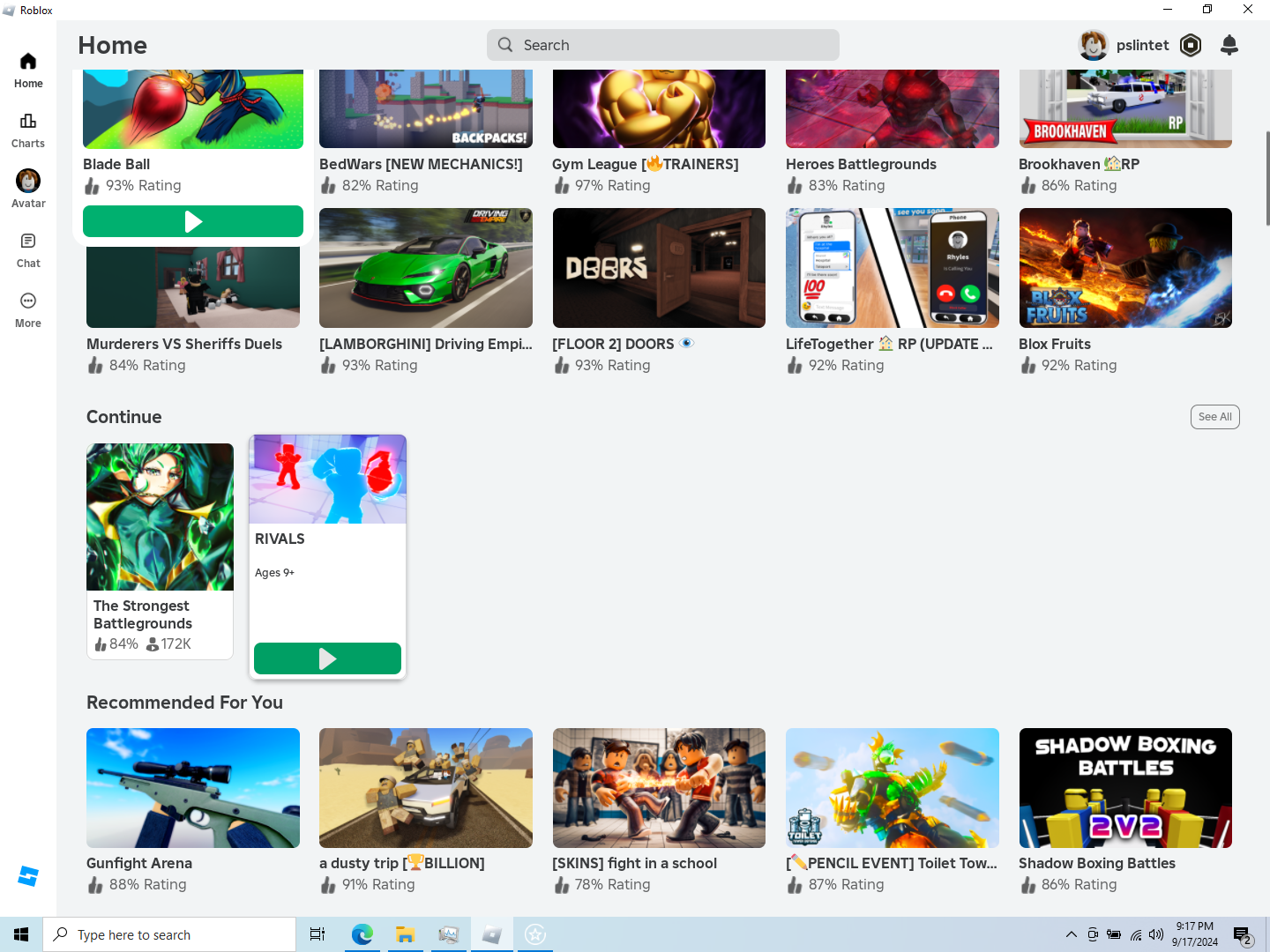The image size is (1270, 952).
Task: Open the Blade Ball thumbnail
Action: [193, 108]
